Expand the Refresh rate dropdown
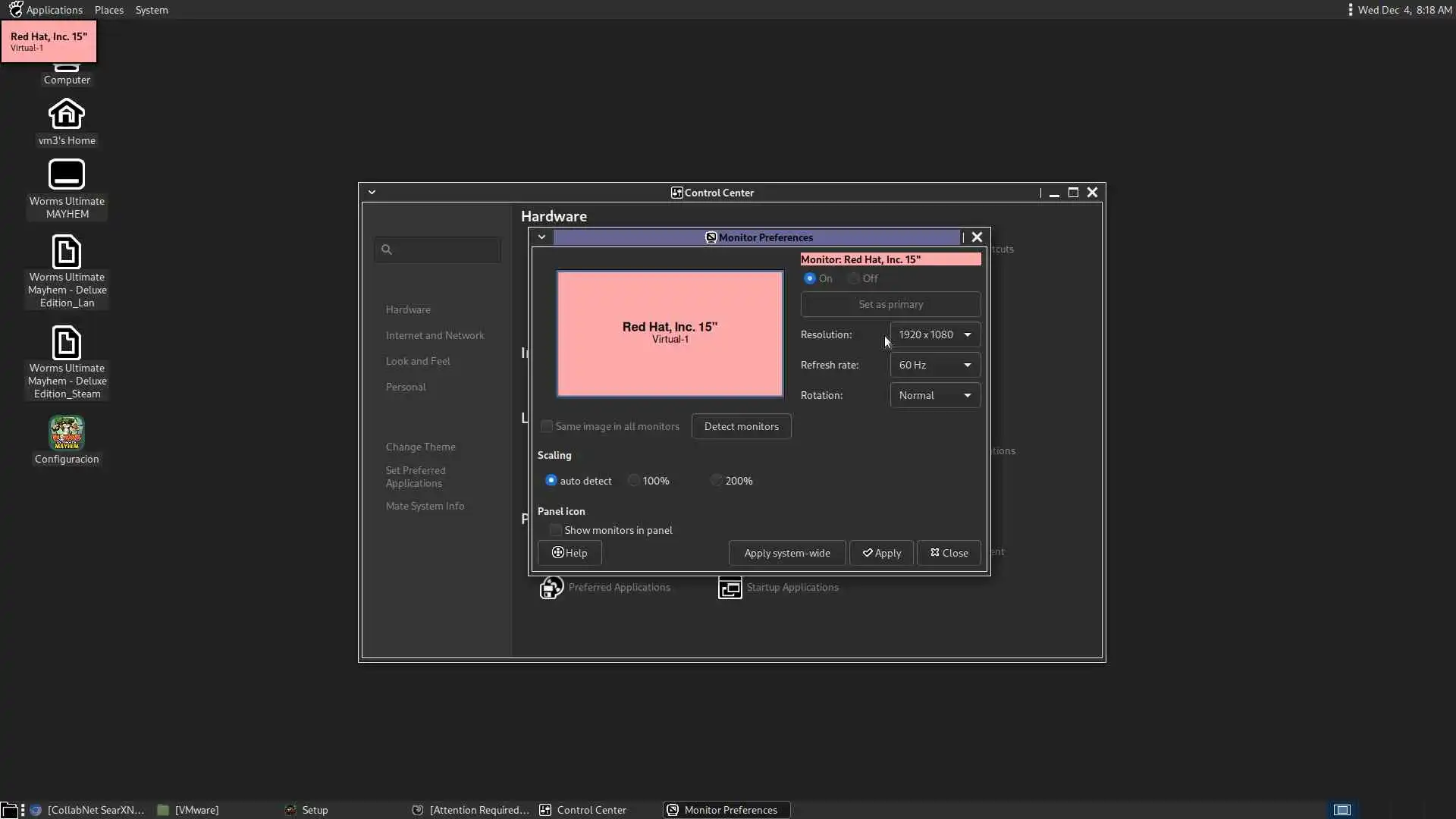 point(934,365)
